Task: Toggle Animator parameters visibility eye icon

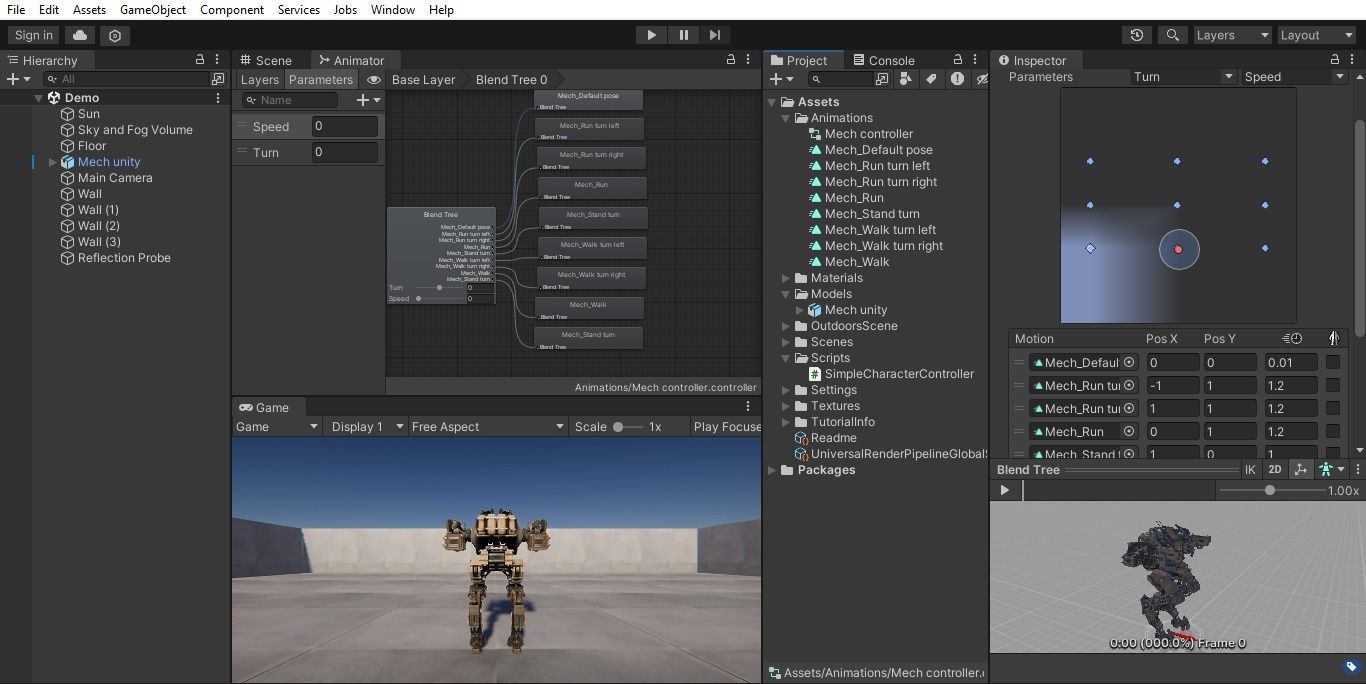Action: tap(373, 79)
